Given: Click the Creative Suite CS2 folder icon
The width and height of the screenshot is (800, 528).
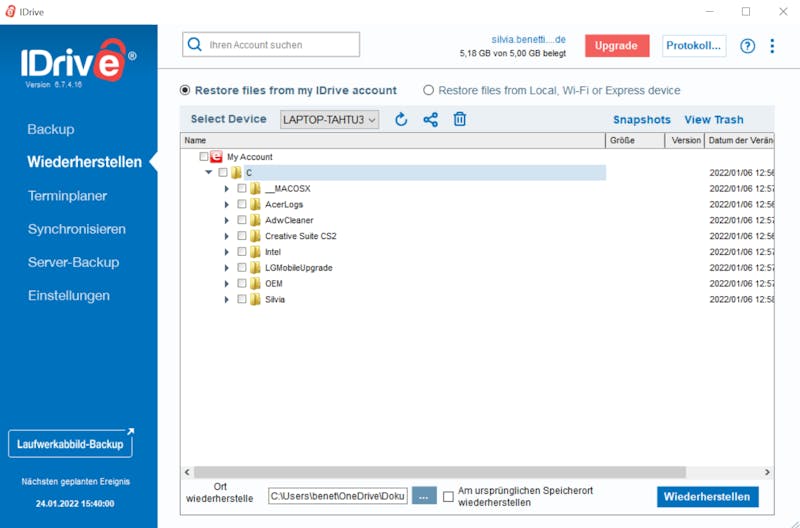Looking at the screenshot, I should click(255, 236).
